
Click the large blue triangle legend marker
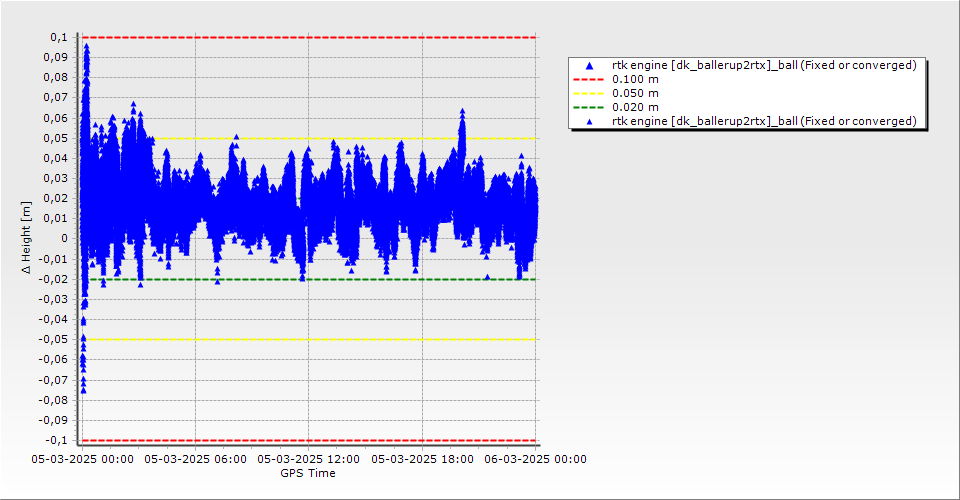[x=589, y=65]
